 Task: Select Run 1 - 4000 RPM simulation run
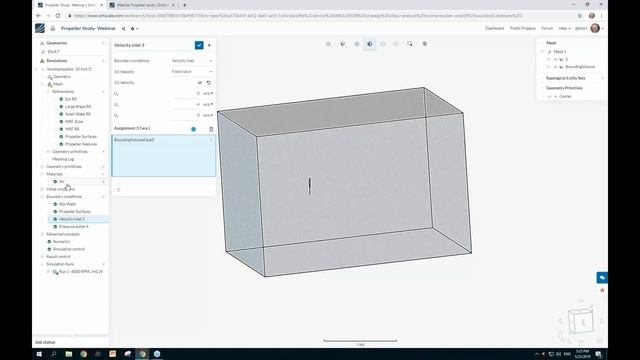(80, 271)
